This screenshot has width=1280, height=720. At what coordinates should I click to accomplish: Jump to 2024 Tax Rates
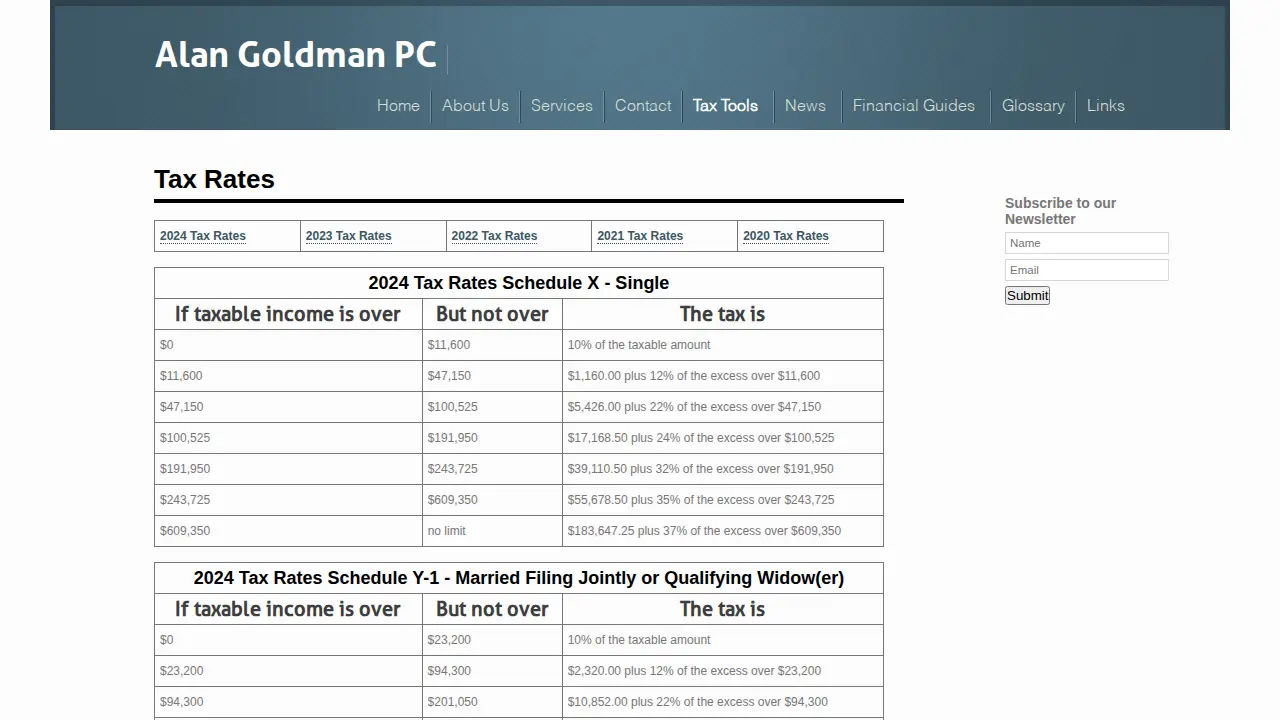(202, 236)
